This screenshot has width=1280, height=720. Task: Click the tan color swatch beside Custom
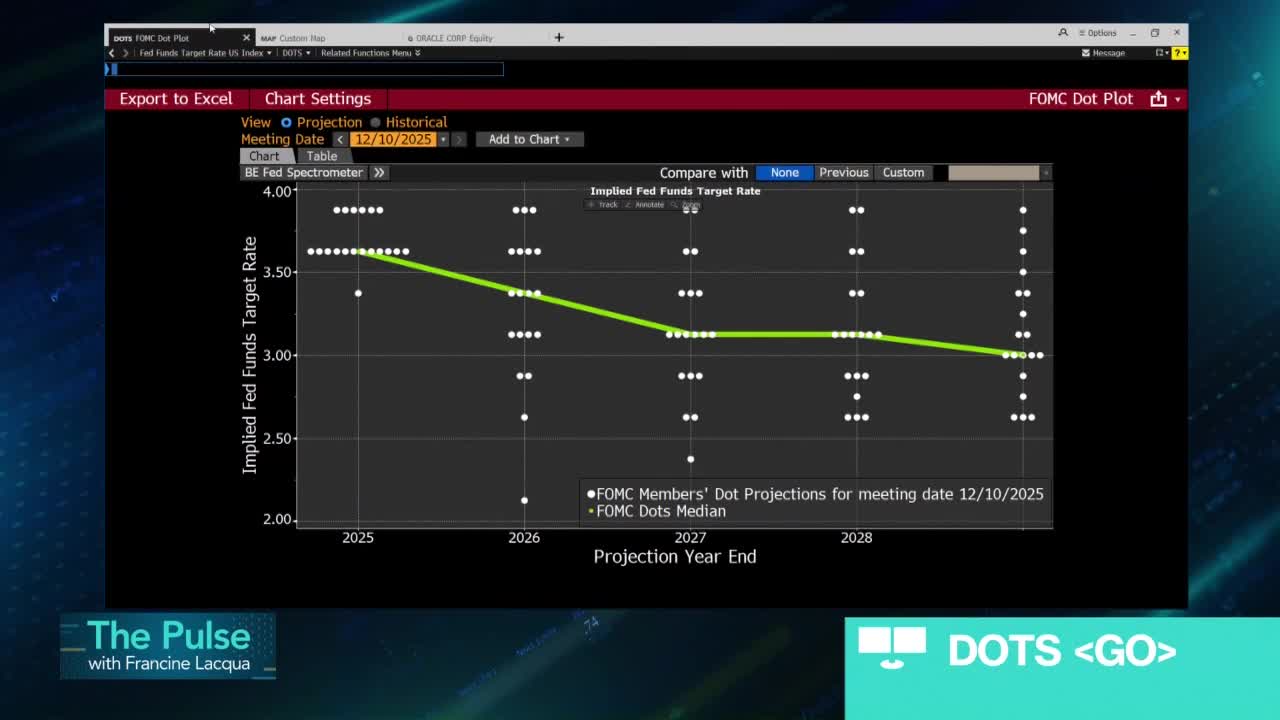pos(993,173)
